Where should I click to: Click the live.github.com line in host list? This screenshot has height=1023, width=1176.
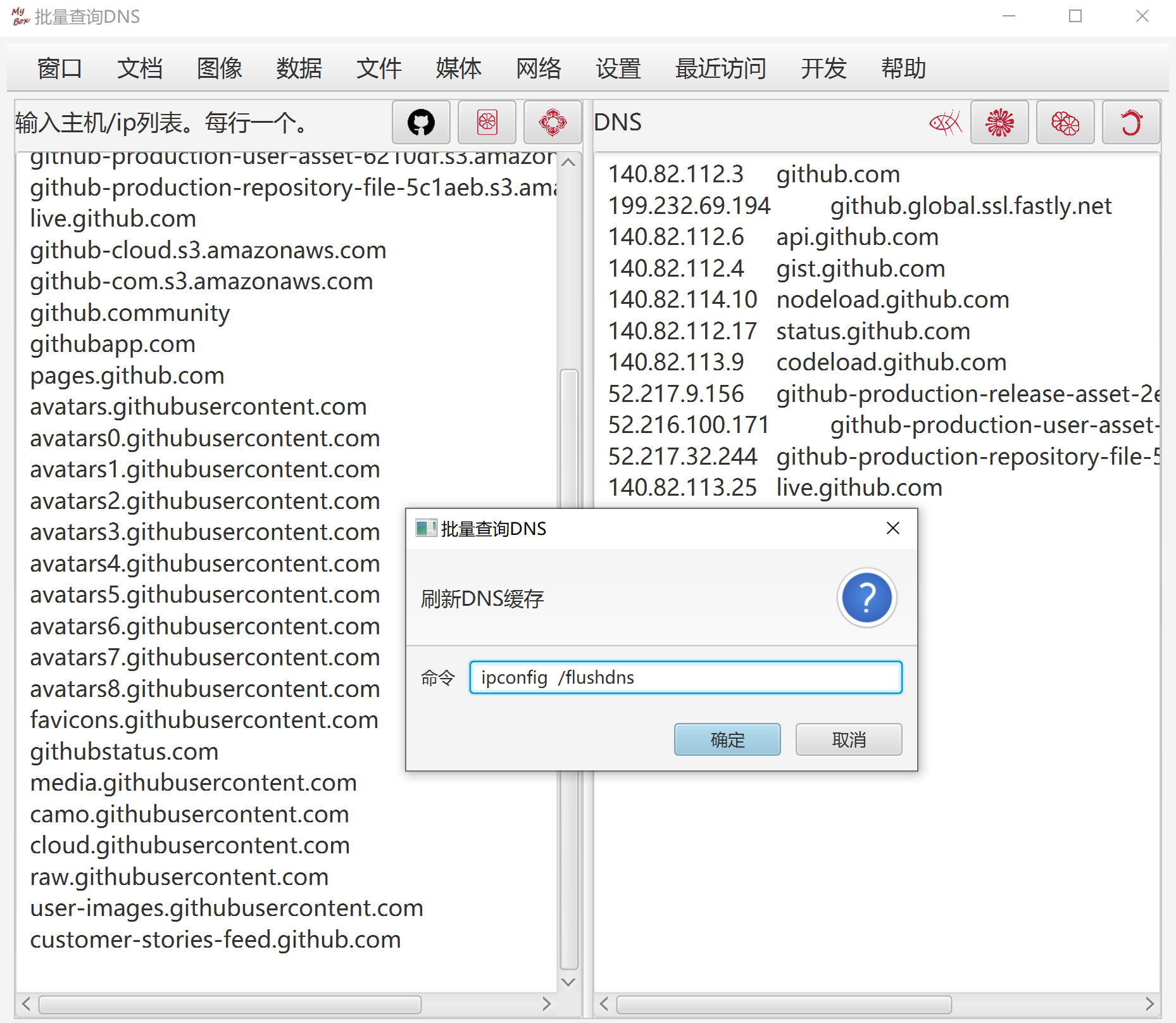[113, 218]
